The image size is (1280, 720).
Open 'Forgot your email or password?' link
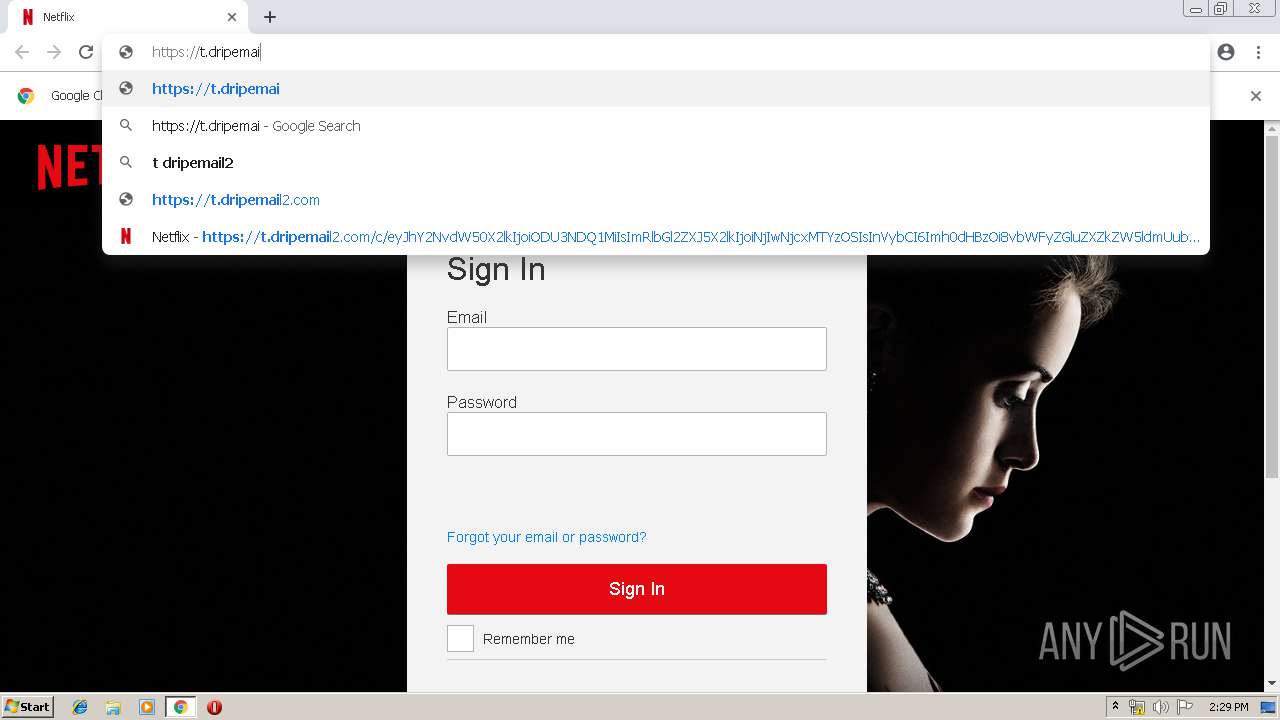546,537
